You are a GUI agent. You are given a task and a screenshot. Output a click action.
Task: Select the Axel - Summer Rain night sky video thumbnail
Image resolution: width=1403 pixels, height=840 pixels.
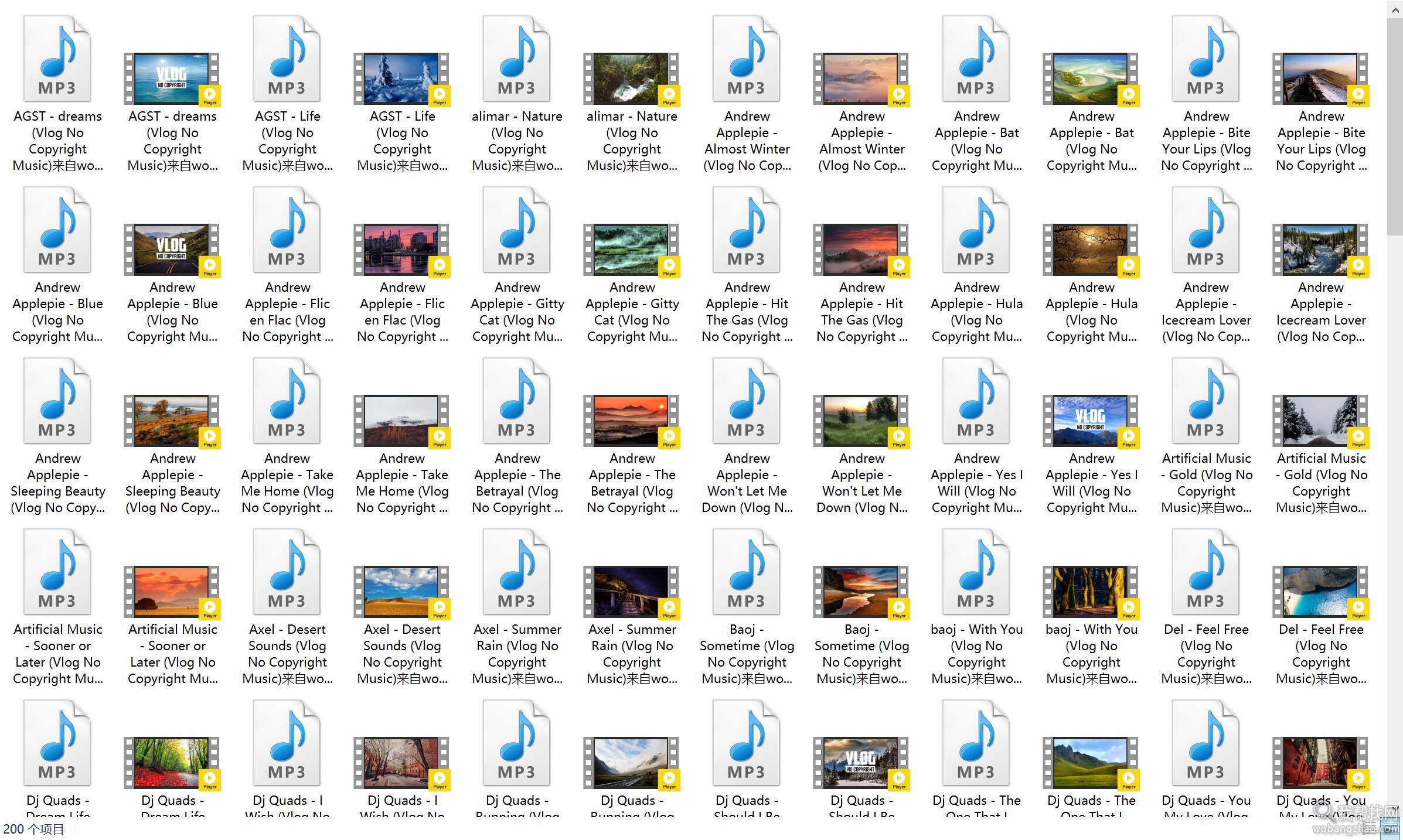pyautogui.click(x=631, y=592)
